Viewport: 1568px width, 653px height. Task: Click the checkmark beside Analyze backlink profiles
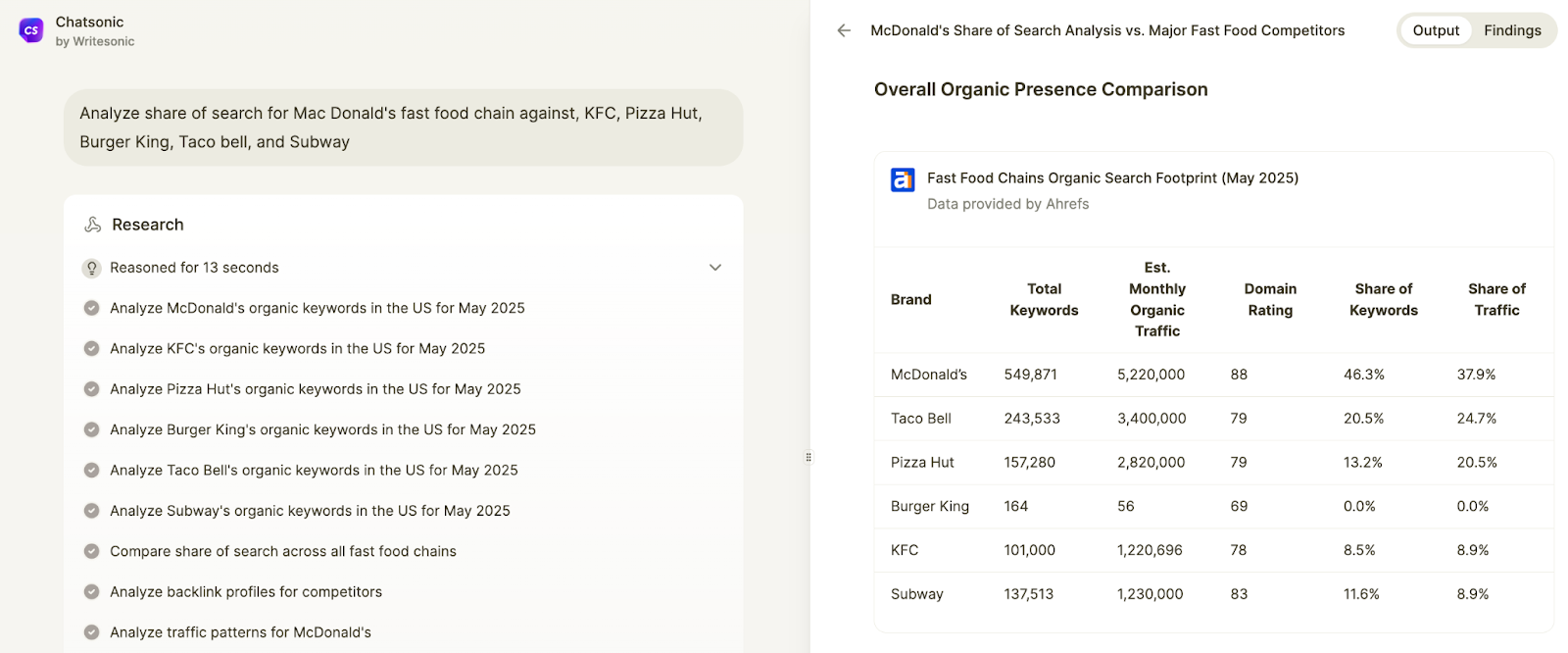click(x=91, y=592)
